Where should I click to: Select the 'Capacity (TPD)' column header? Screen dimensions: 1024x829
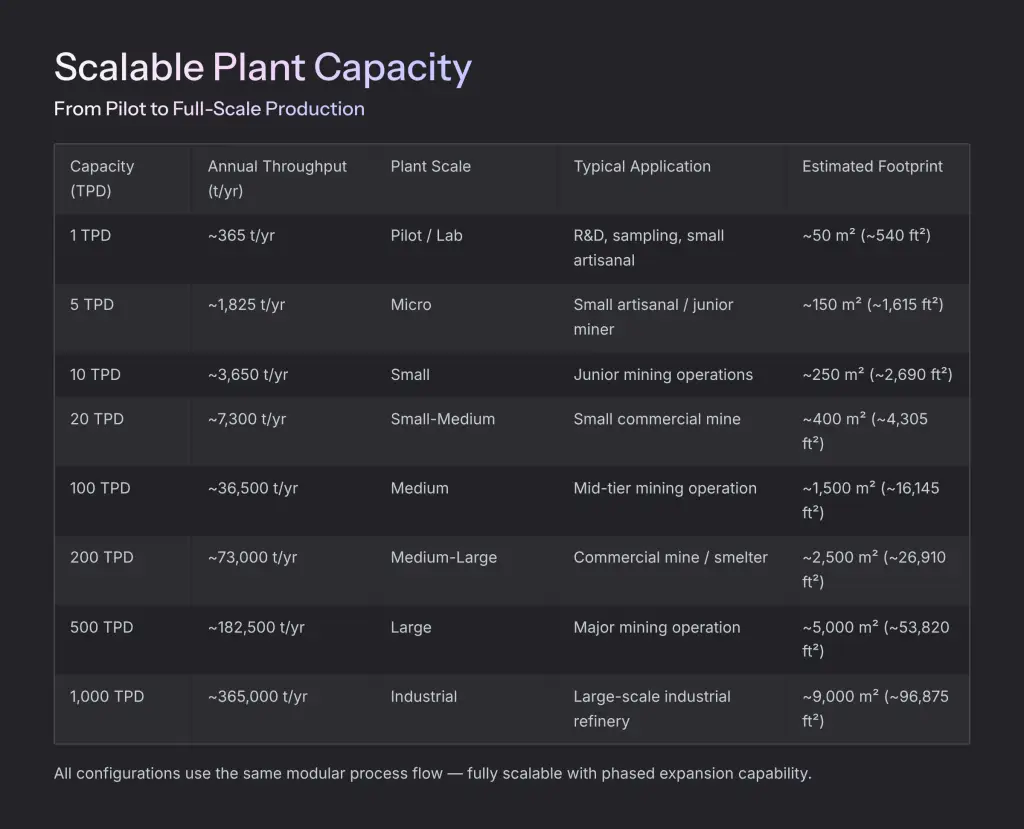[x=102, y=178]
